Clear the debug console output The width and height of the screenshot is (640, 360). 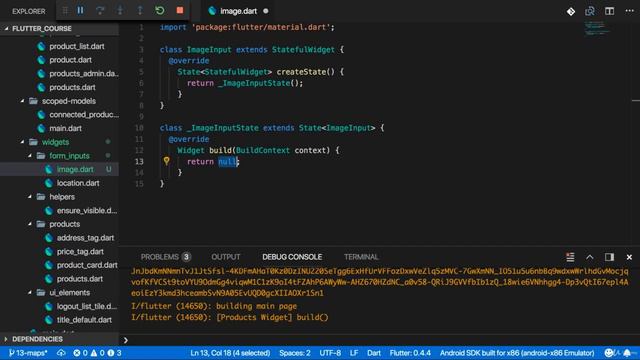point(570,257)
